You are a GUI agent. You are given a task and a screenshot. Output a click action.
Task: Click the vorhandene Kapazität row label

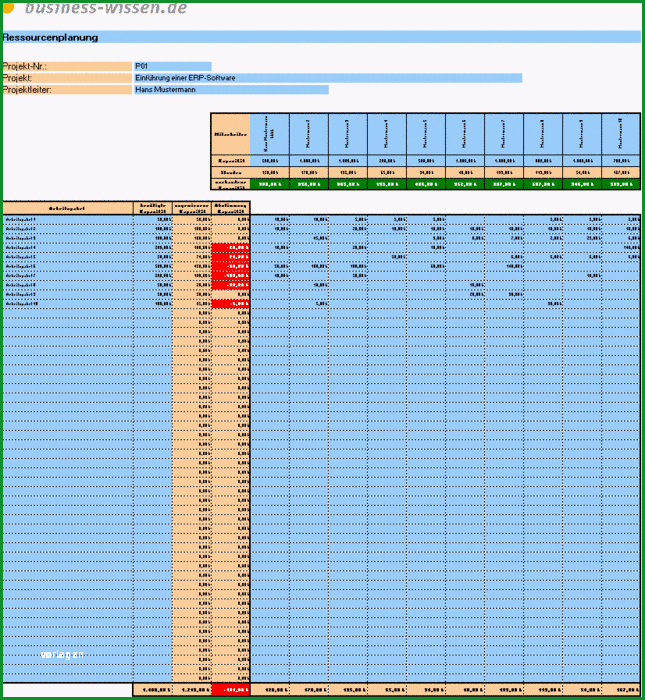230,184
